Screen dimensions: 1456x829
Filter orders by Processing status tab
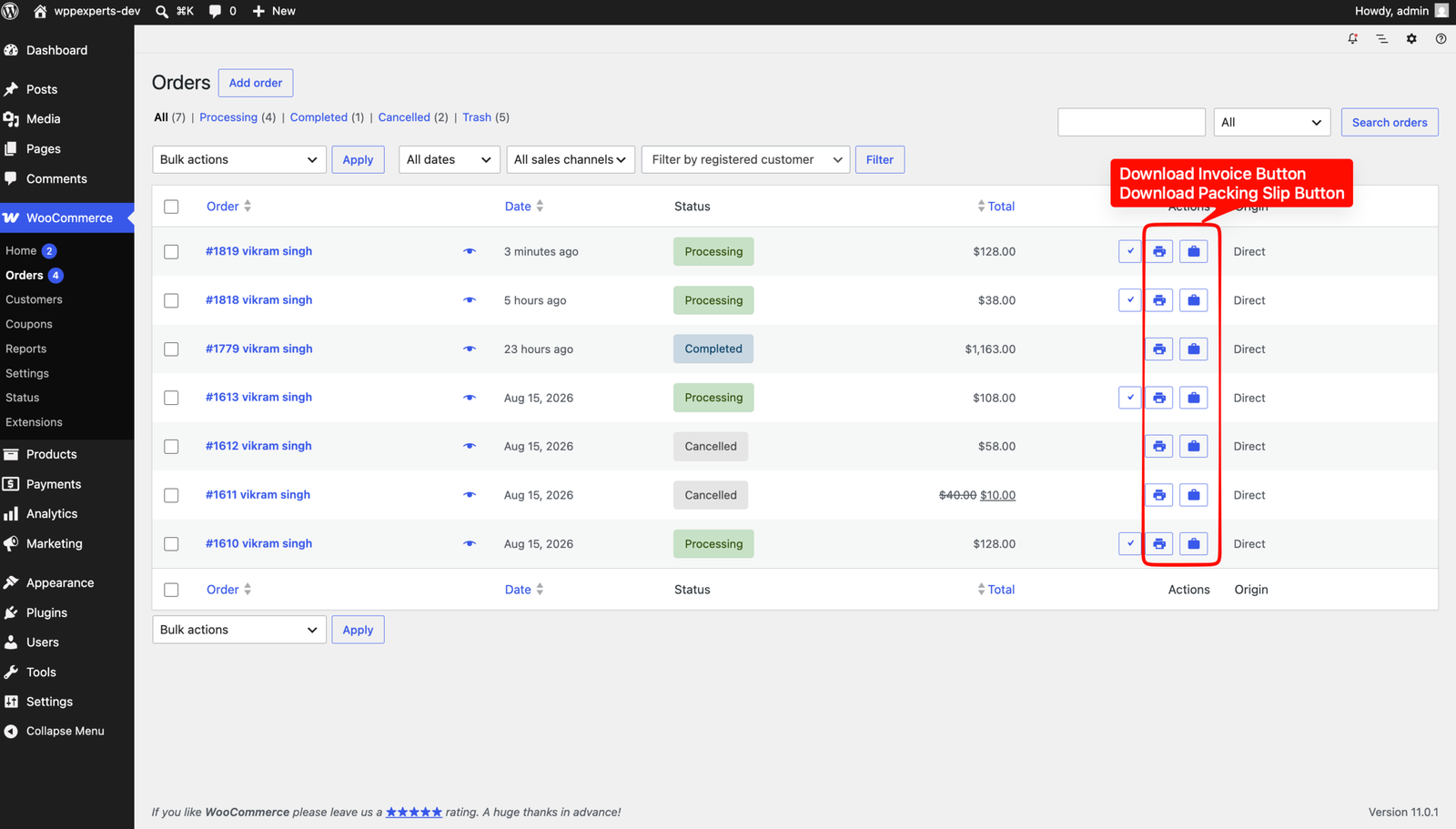[x=228, y=117]
